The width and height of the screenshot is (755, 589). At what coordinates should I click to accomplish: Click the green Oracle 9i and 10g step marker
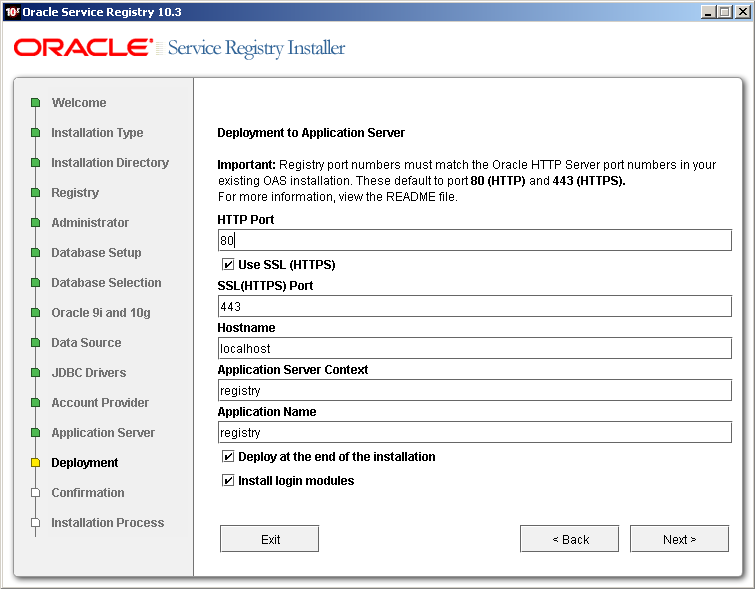(35, 313)
